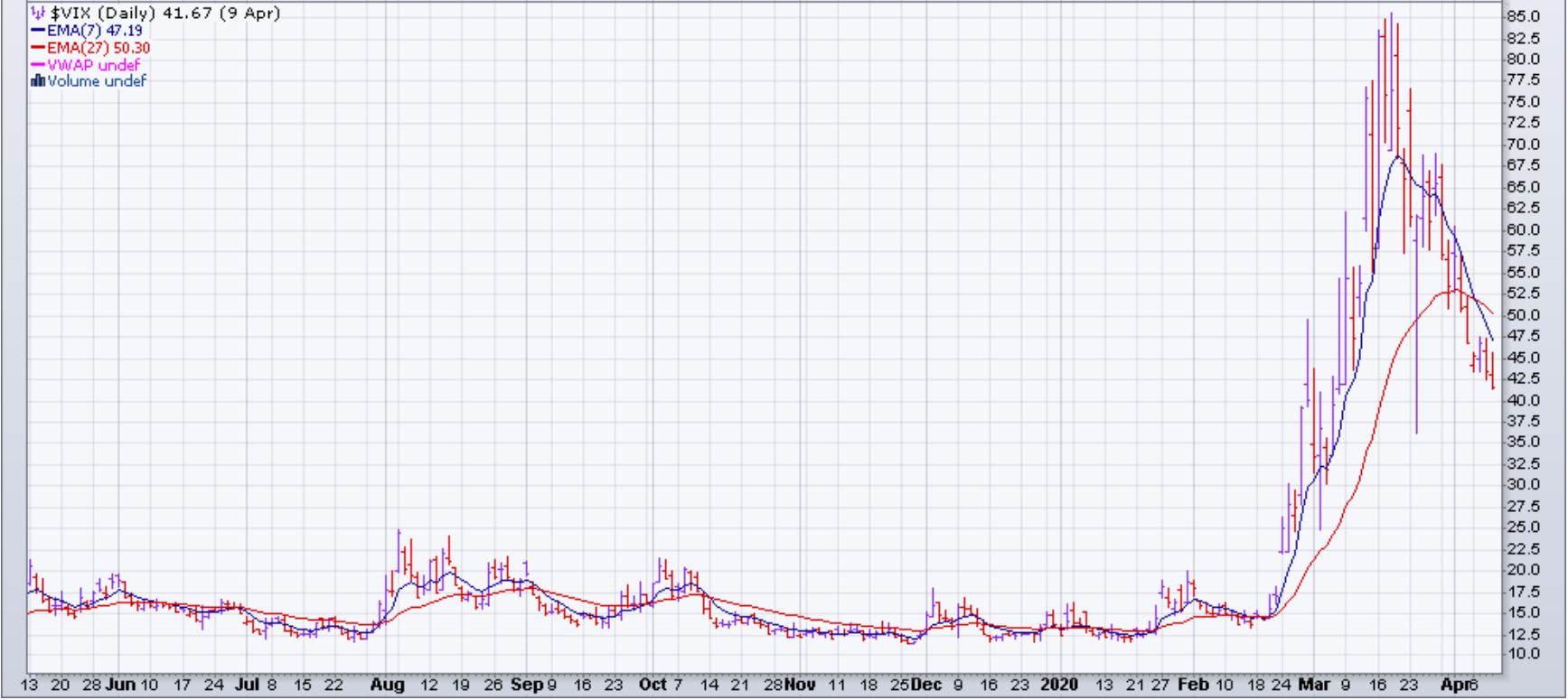The height and width of the screenshot is (700, 1568).
Task: Click the "(9 Apr)" date in the chart title
Action: 249,14
